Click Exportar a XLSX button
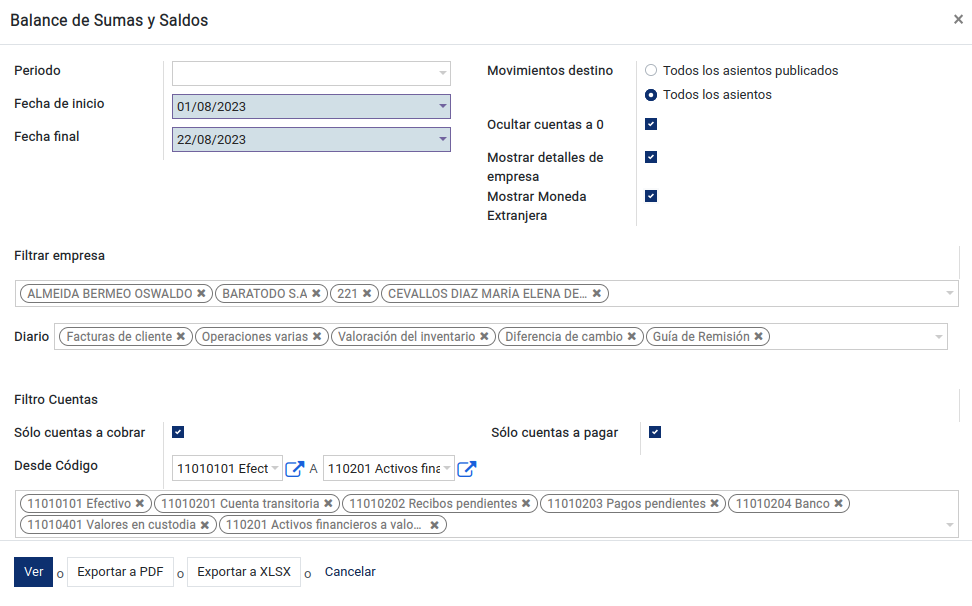The width and height of the screenshot is (972, 606). pos(244,572)
